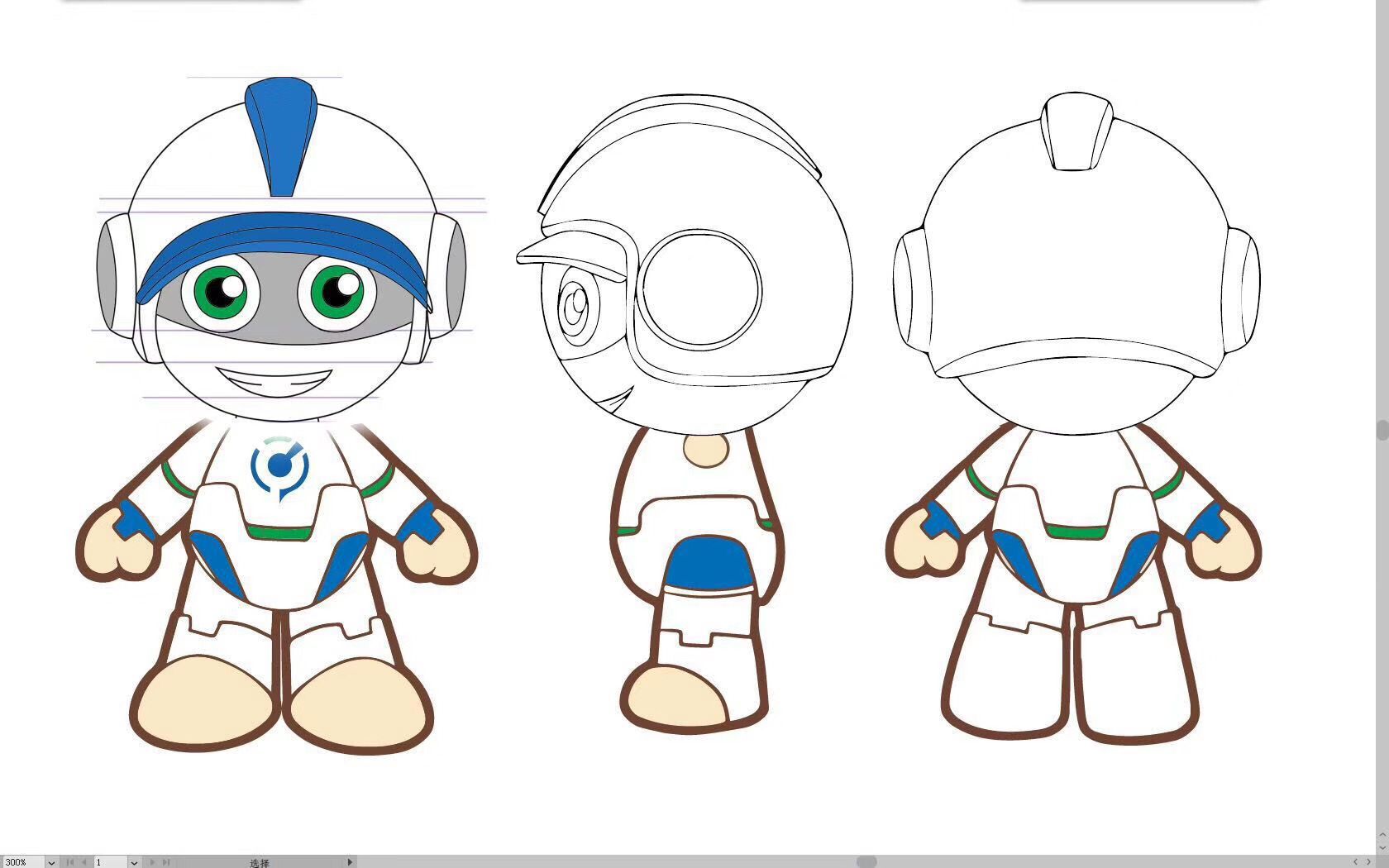
Task: Click the 300% zoom input field
Action: [x=21, y=862]
